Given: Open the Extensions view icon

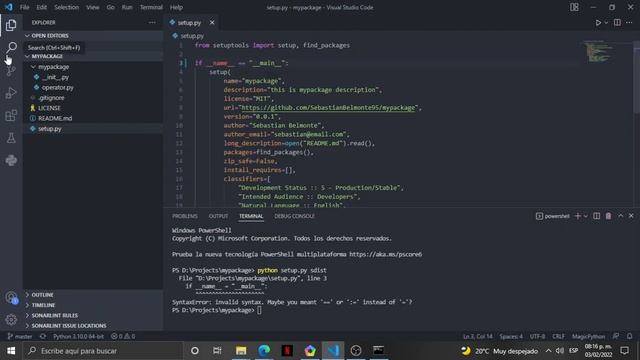Looking at the screenshot, I should coord(11,116).
